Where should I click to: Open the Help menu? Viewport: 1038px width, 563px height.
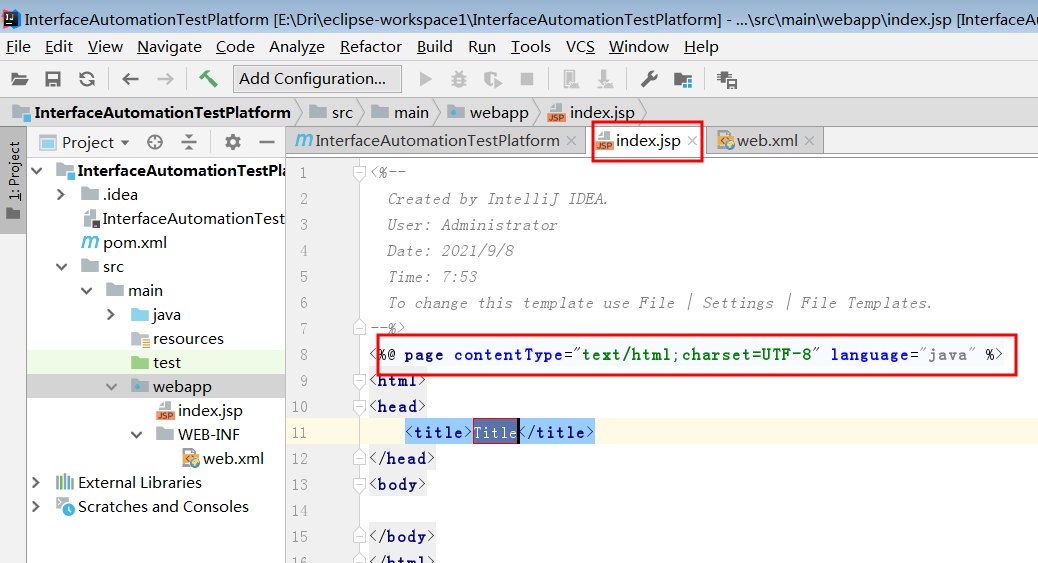tap(701, 47)
